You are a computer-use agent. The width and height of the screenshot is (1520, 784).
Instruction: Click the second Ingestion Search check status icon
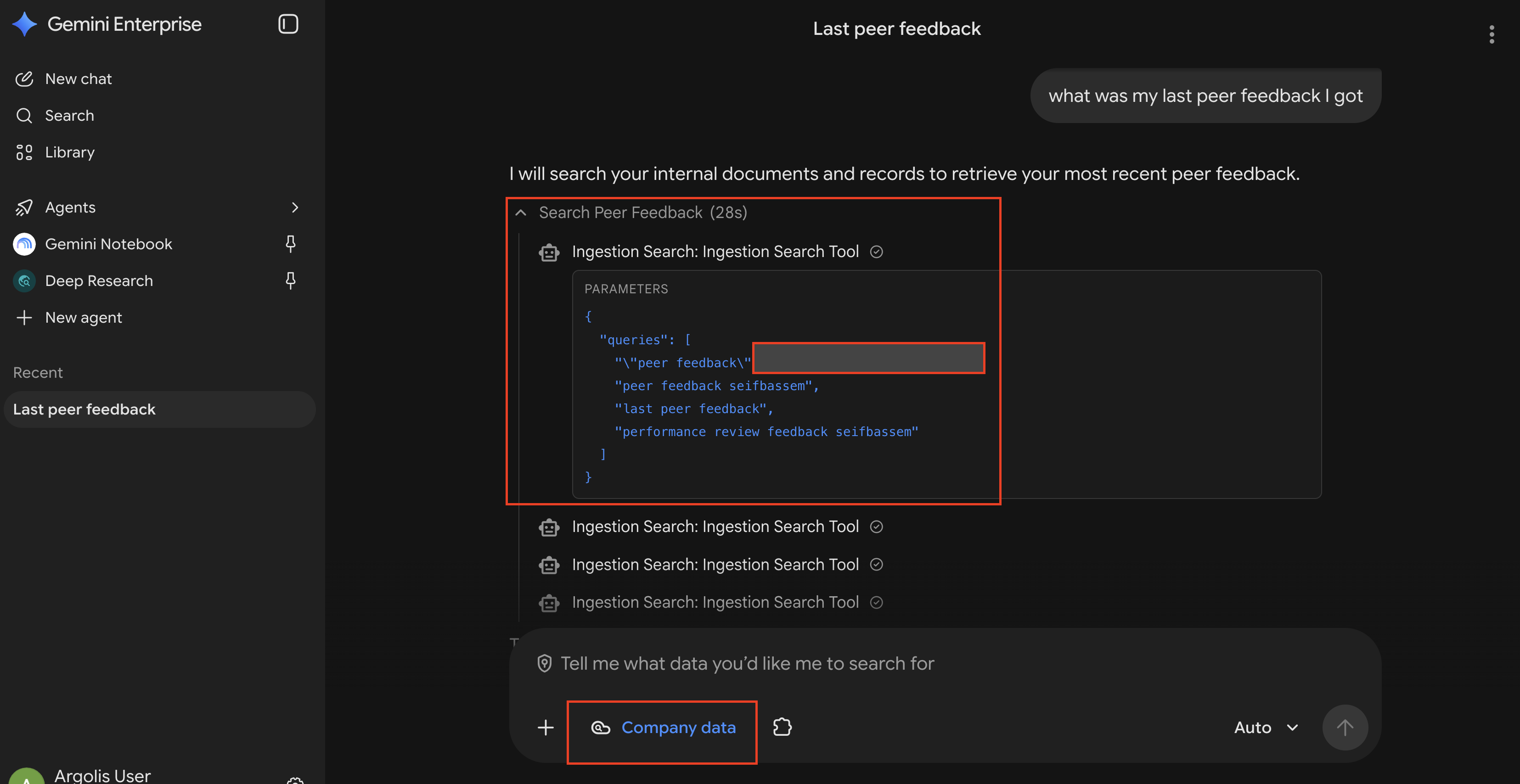click(876, 527)
